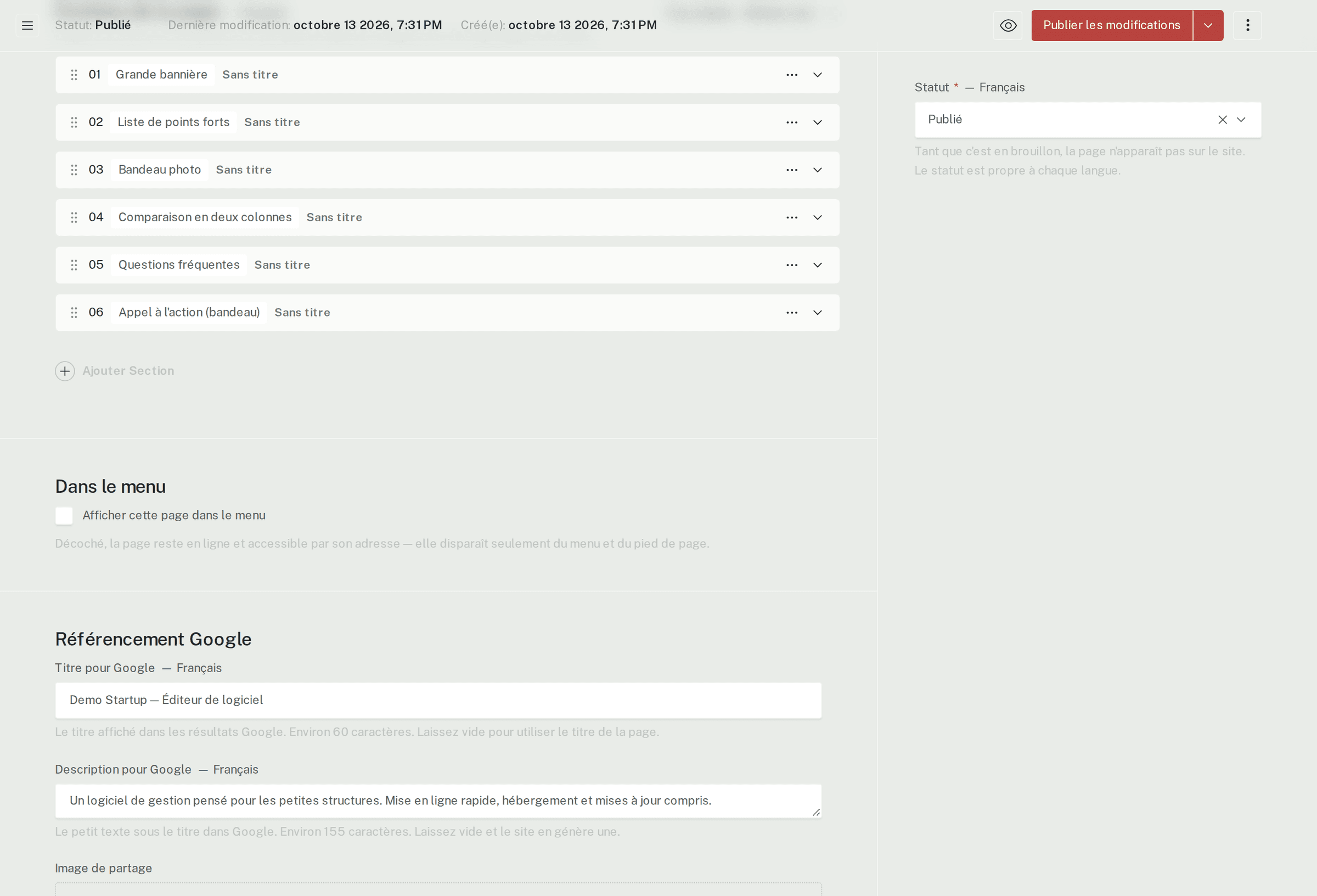
Task: Click the Grande bannière block label
Action: click(x=161, y=75)
